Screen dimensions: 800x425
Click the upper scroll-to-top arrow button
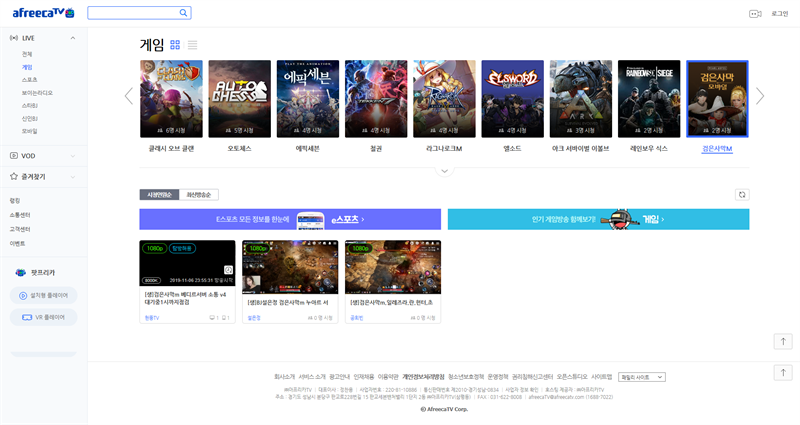click(x=785, y=341)
